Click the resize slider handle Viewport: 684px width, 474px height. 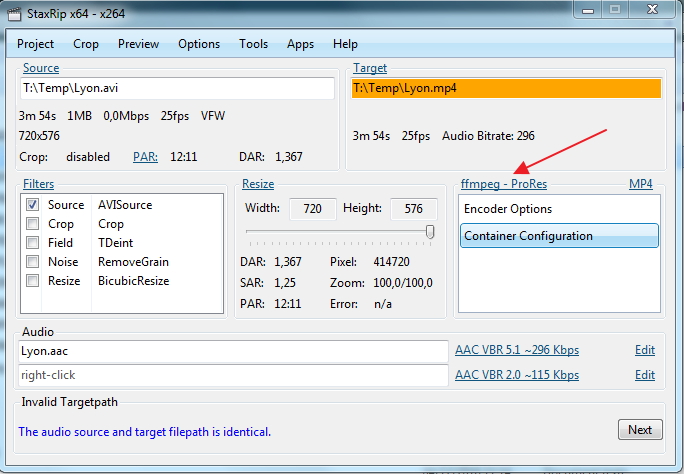click(x=430, y=232)
